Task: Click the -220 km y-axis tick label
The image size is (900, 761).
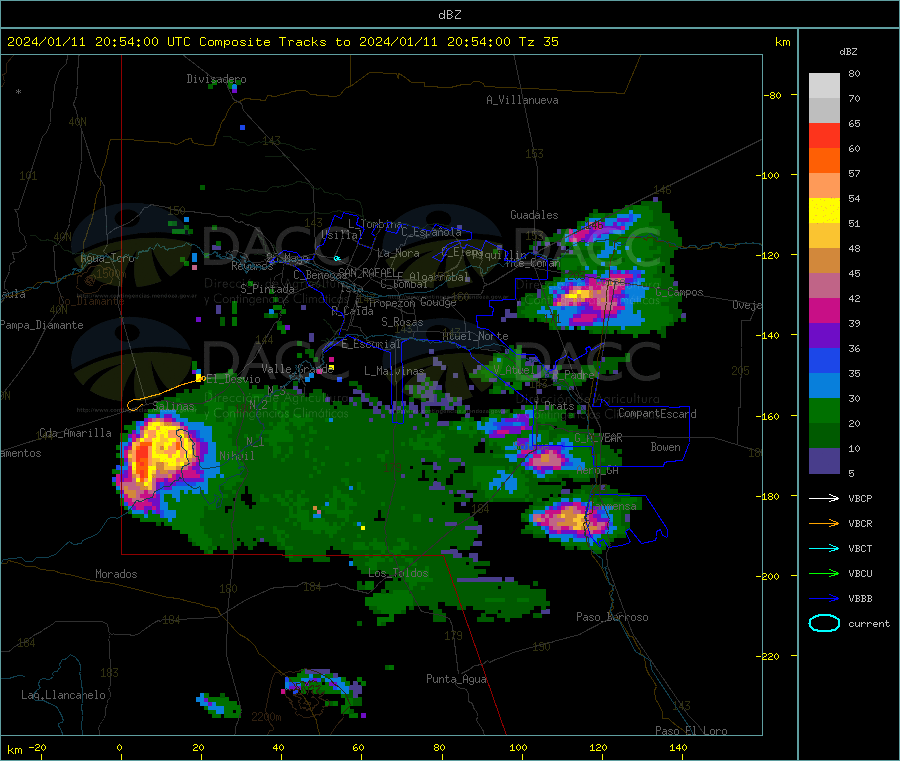Action: point(767,657)
